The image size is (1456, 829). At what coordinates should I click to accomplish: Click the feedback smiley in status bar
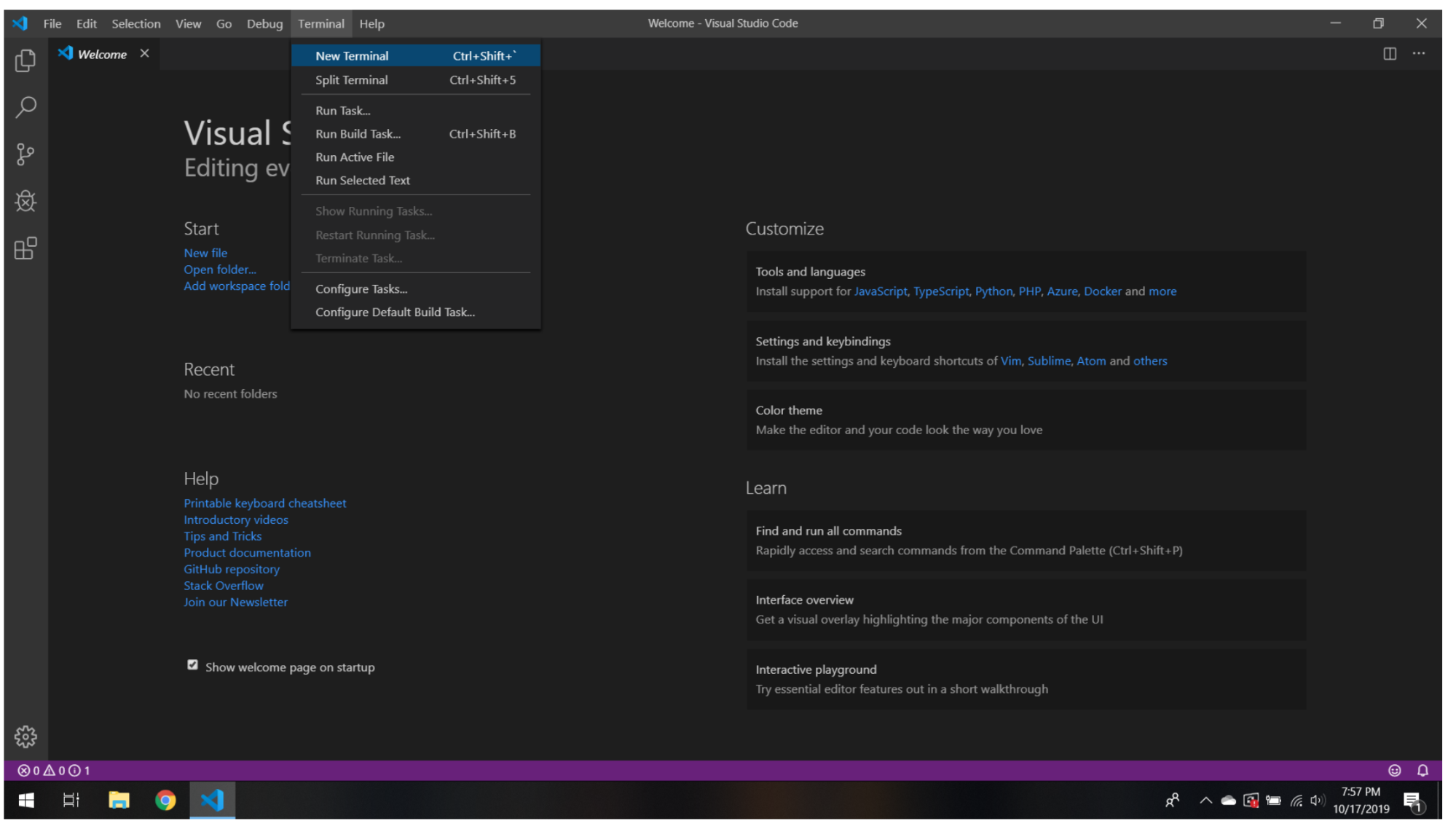point(1395,771)
